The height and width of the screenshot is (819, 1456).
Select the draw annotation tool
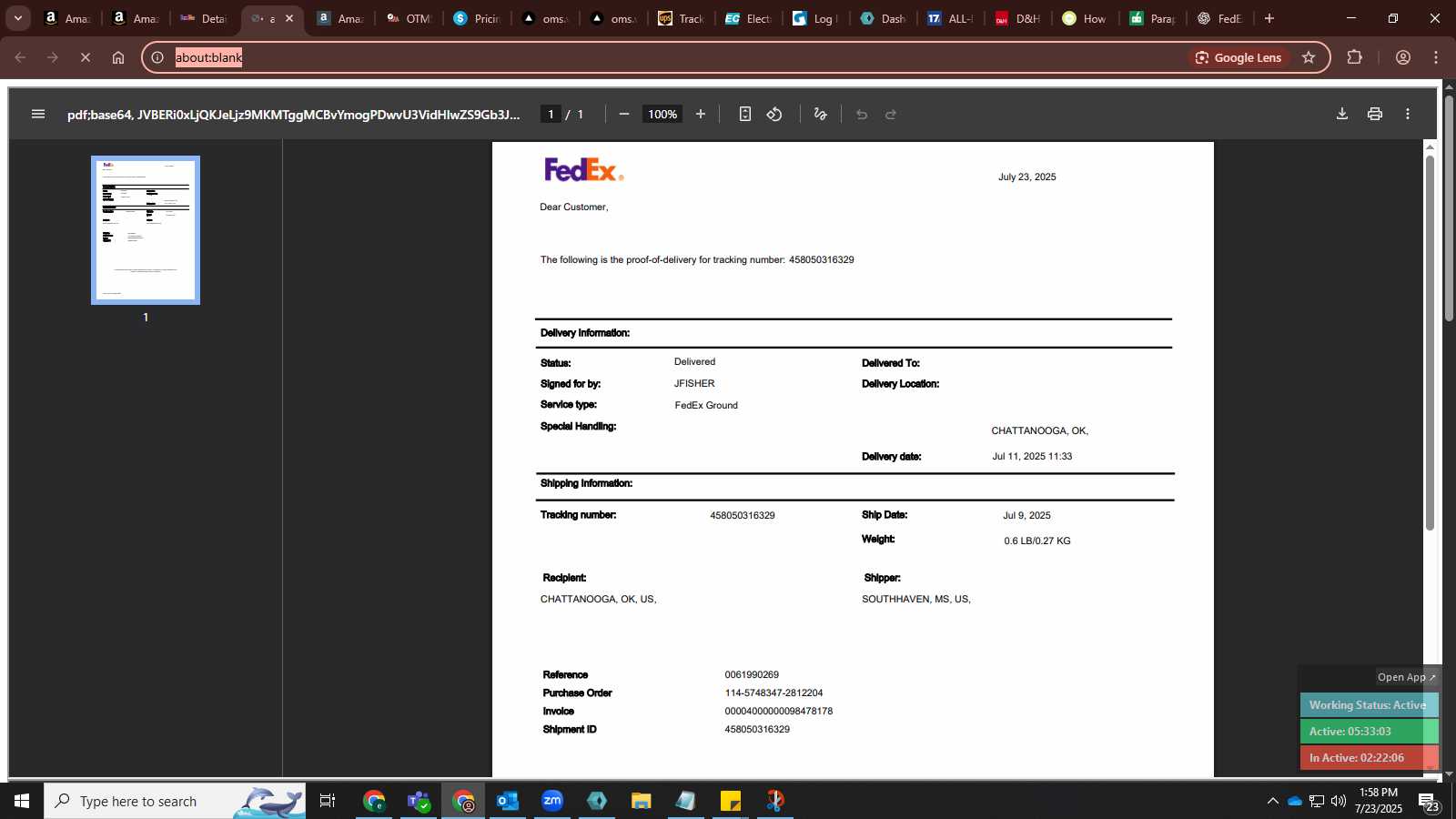[x=820, y=114]
